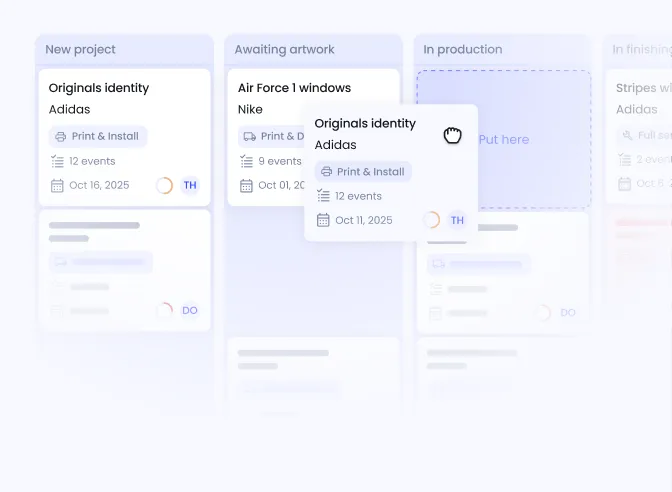Click Adidas client name in New project card
This screenshot has width=672, height=492.
69,109
